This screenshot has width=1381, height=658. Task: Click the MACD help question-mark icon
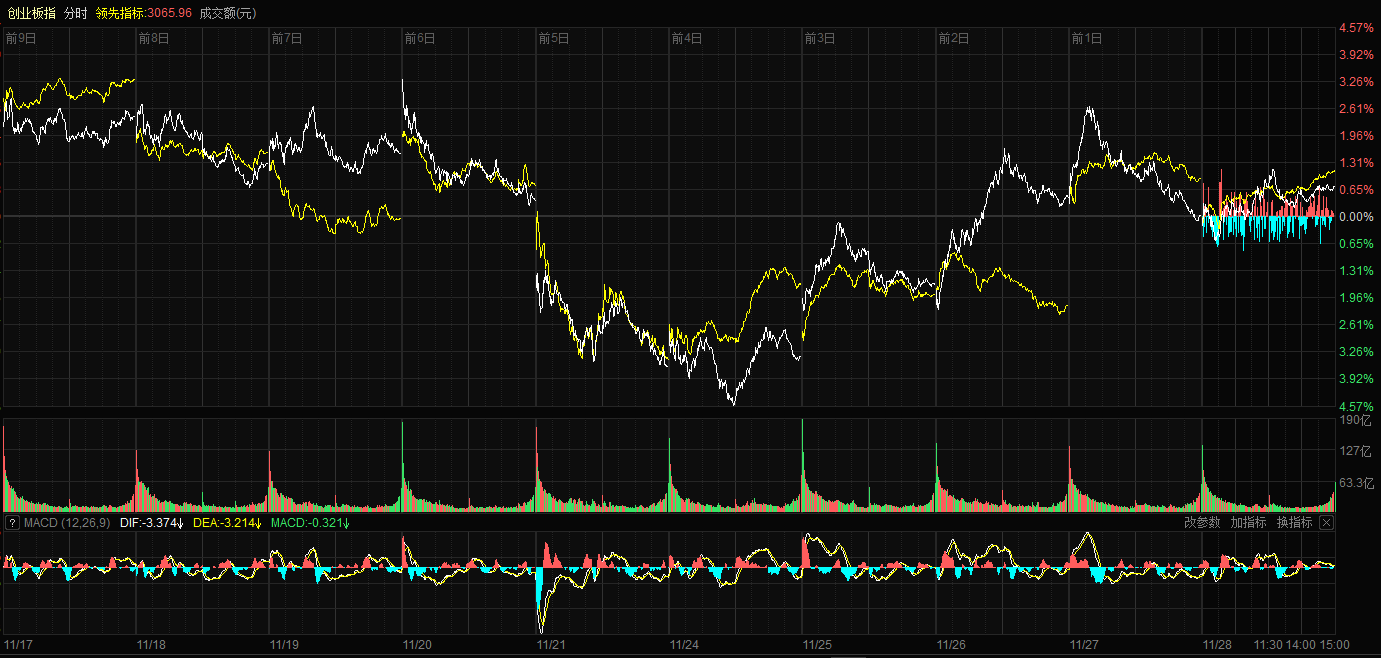[x=12, y=523]
